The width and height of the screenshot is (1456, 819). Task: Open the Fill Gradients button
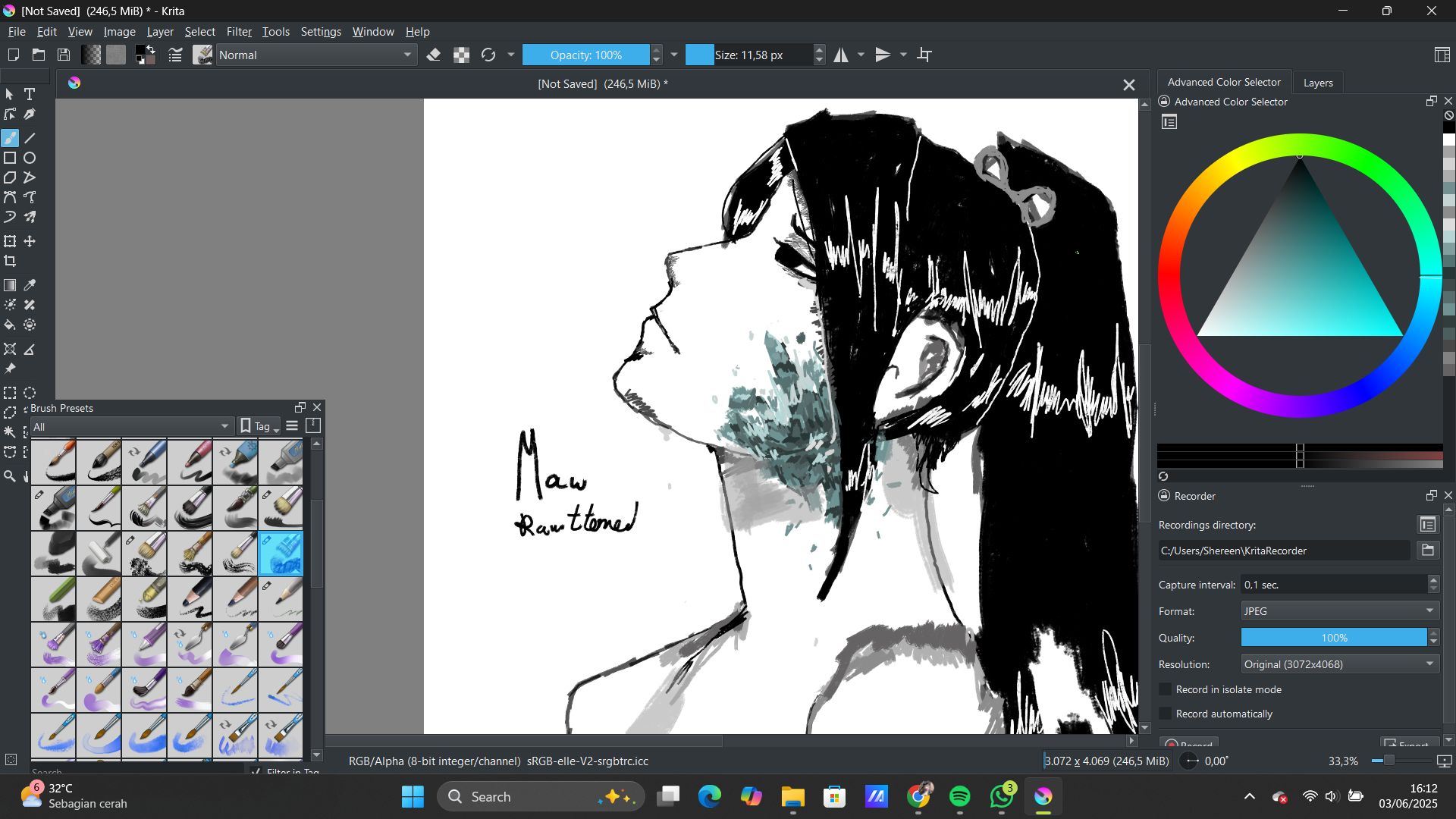(x=91, y=55)
